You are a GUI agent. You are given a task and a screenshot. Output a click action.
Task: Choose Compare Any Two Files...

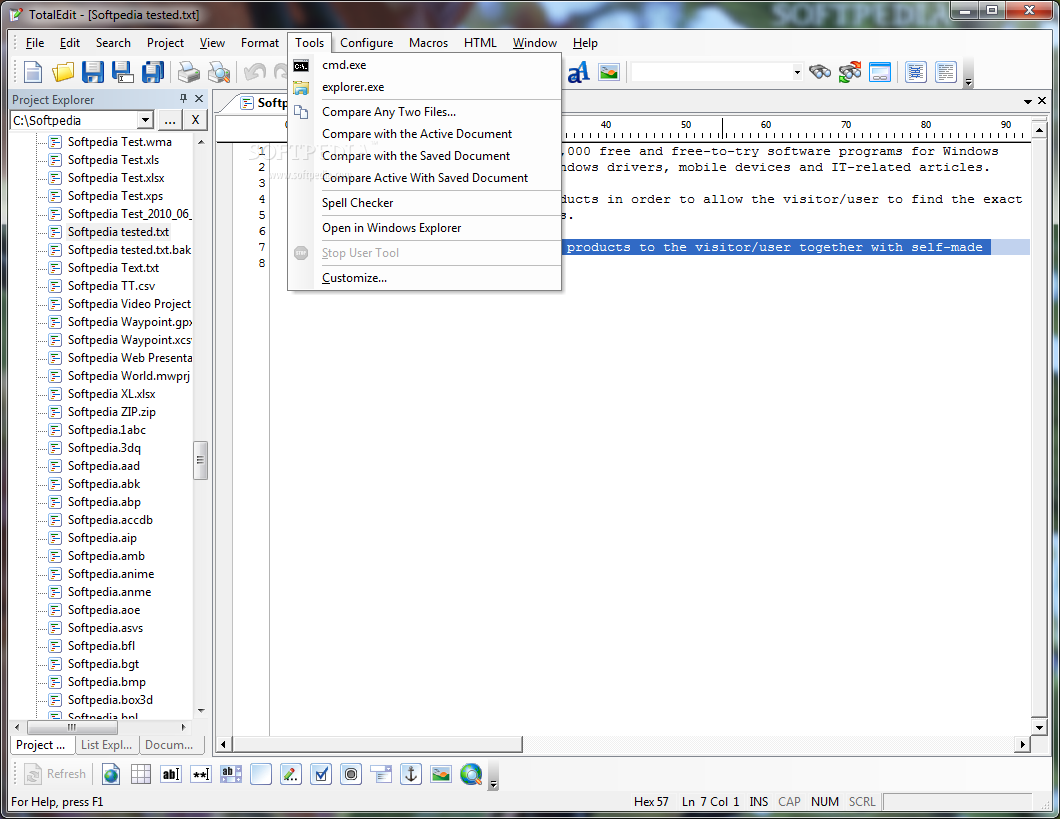pyautogui.click(x=425, y=112)
